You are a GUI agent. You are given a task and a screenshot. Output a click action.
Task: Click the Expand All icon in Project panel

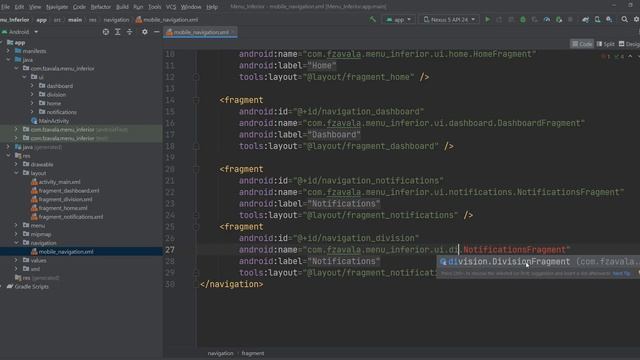[x=118, y=32]
